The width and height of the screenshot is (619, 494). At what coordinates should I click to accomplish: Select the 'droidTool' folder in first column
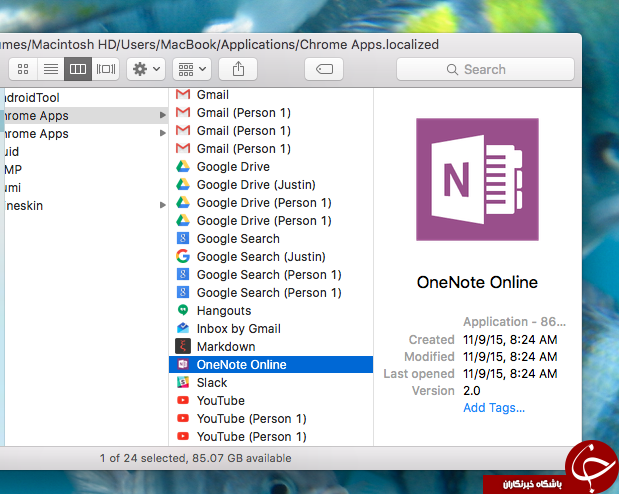click(x=32, y=98)
